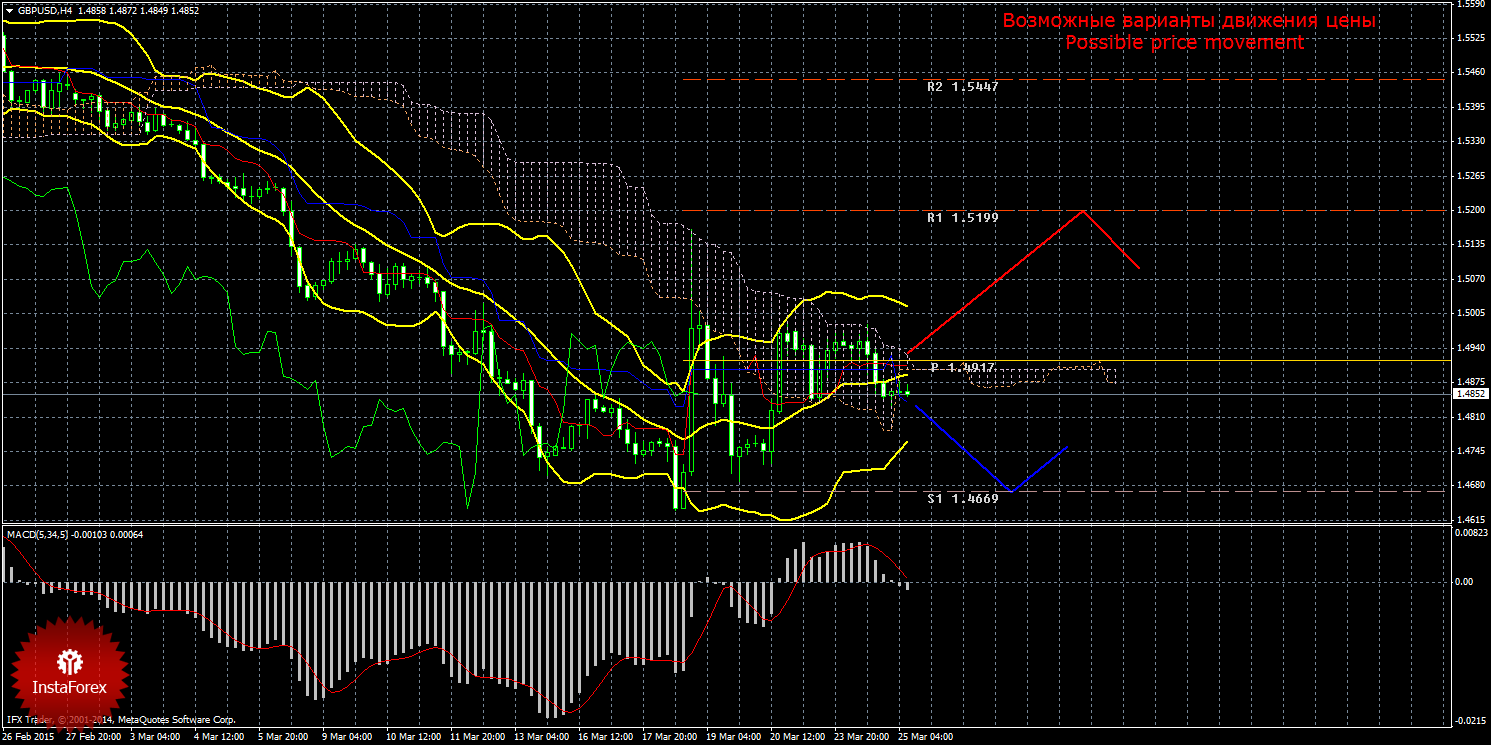Image resolution: width=1491 pixels, height=745 pixels.
Task: Click the 1.5070 price scale value
Action: [1470, 279]
